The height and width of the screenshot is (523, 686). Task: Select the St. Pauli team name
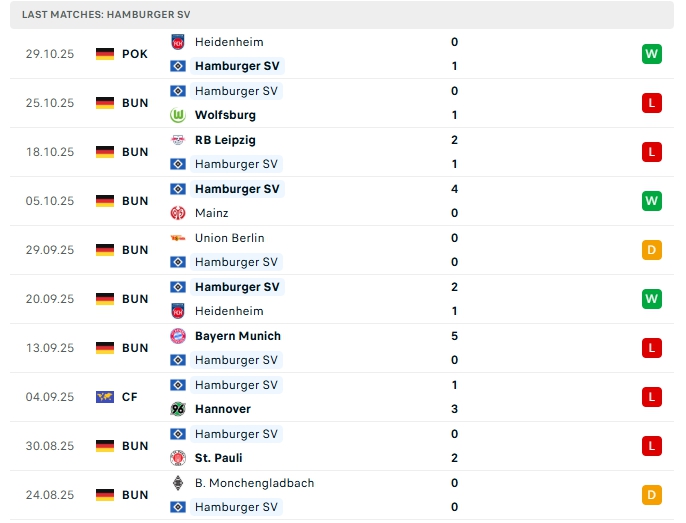click(221, 458)
